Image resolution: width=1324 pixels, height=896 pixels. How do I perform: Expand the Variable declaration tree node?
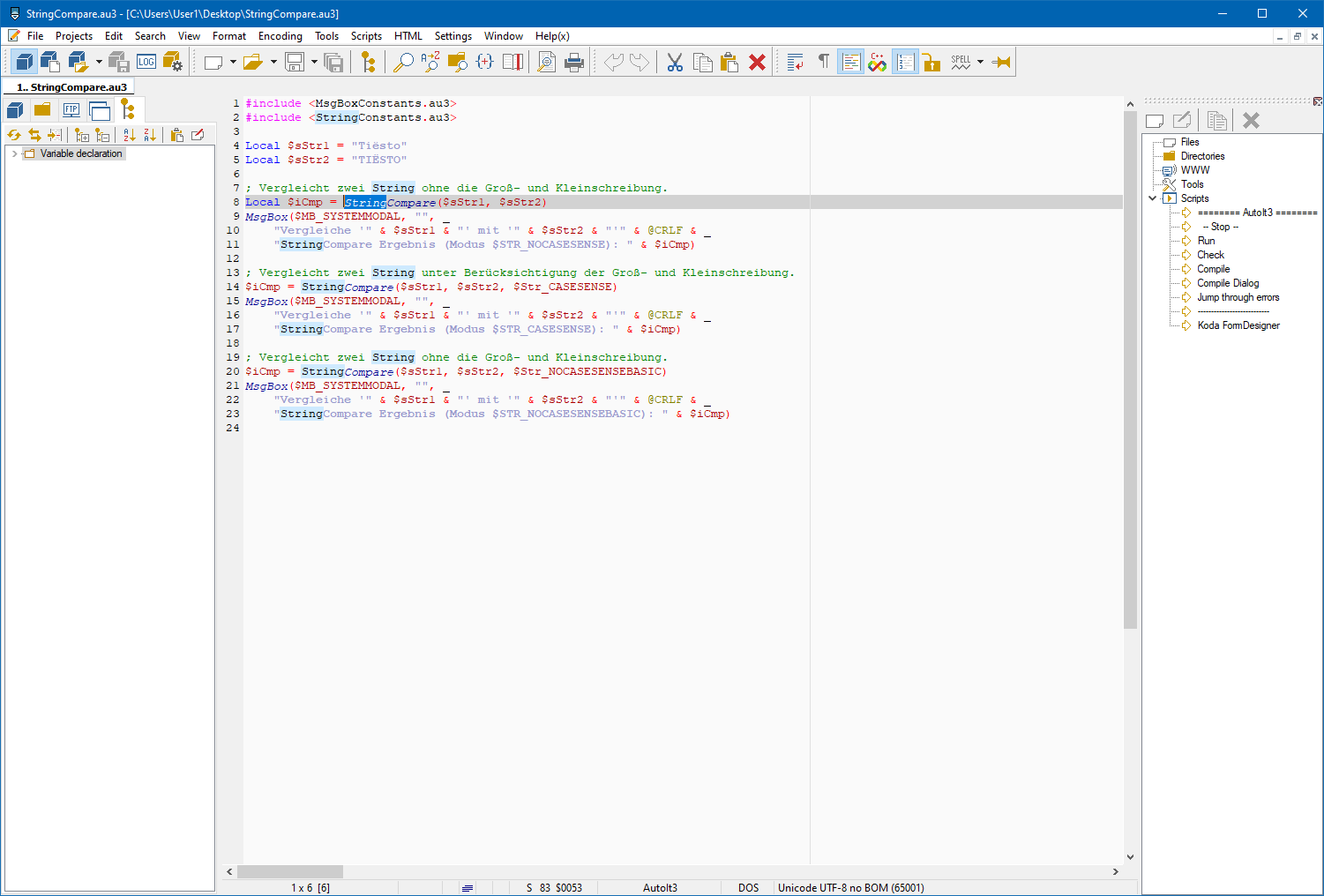click(x=14, y=153)
